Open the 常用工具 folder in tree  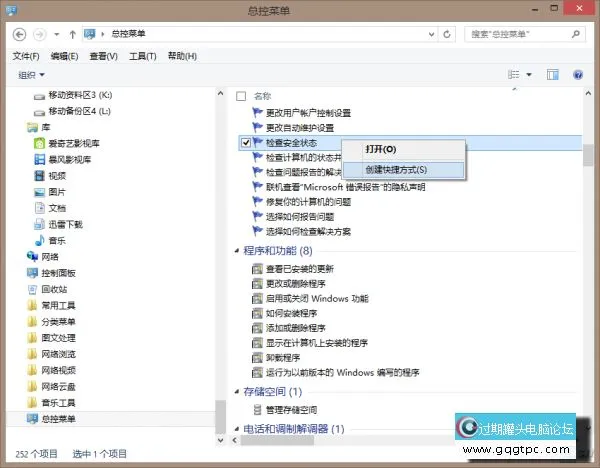[58, 305]
